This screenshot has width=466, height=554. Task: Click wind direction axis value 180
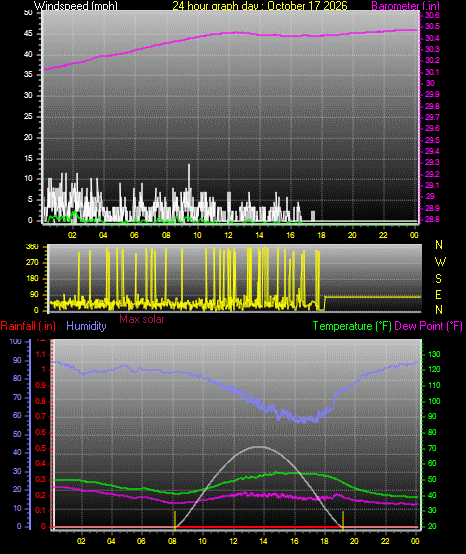coord(32,278)
